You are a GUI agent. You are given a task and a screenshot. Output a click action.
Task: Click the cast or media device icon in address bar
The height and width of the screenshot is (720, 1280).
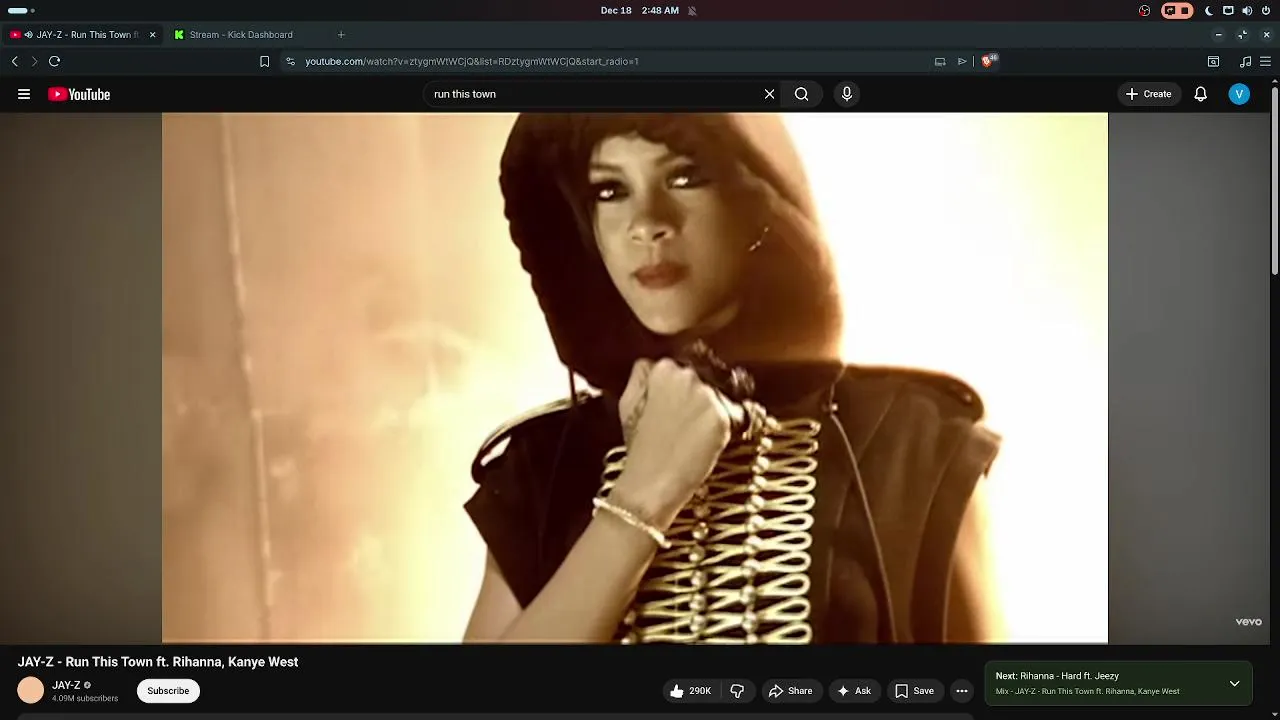(x=940, y=61)
